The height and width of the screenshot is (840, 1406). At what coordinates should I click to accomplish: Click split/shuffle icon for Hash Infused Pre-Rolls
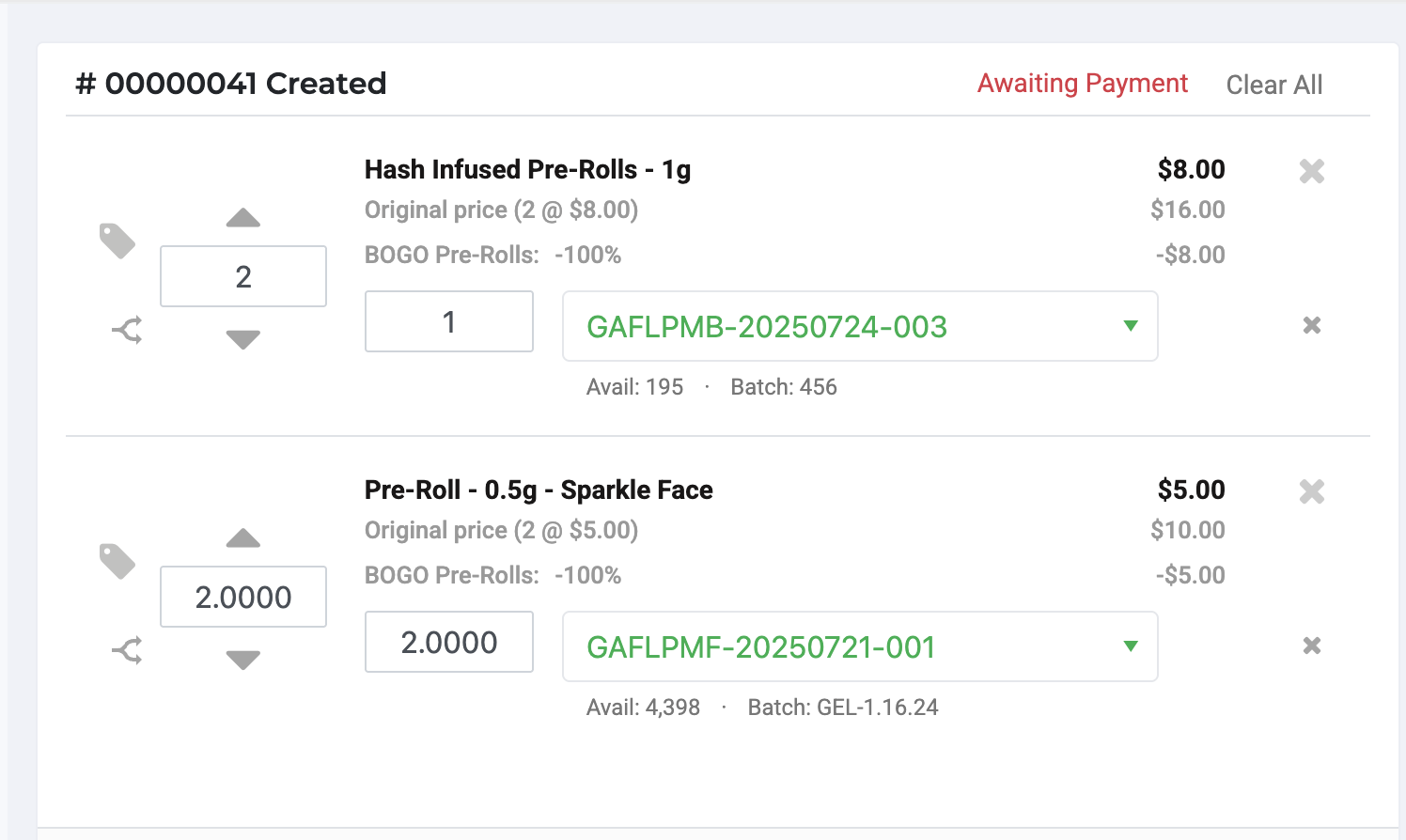(x=127, y=330)
